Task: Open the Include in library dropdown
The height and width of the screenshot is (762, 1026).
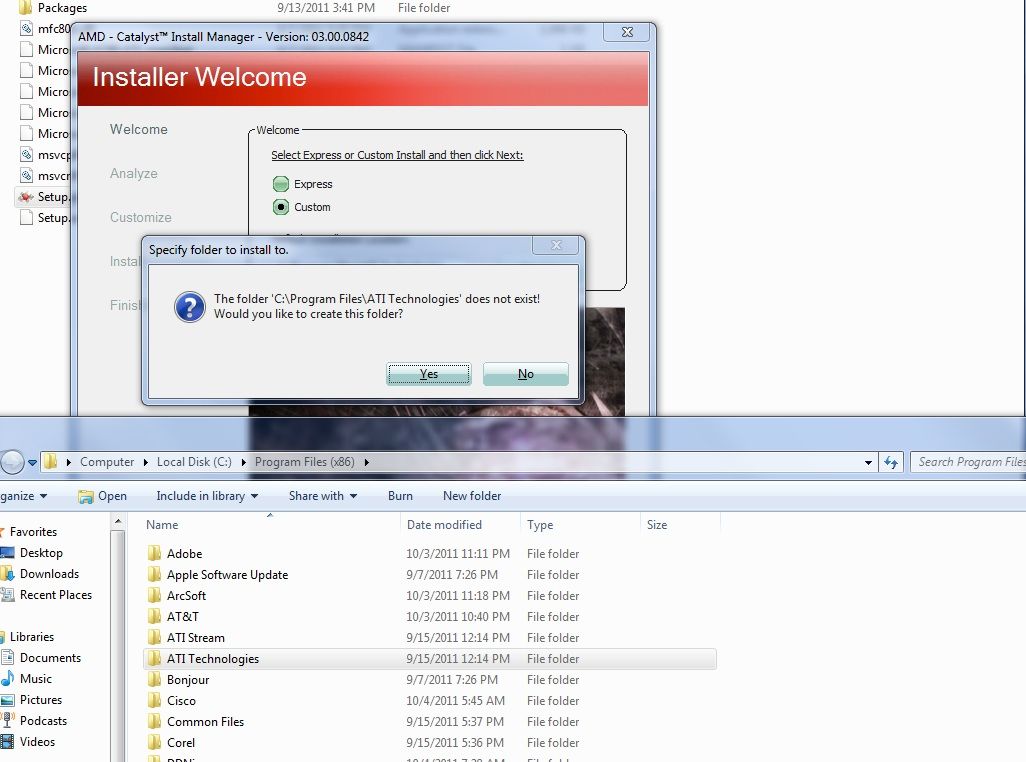Action: pos(207,496)
